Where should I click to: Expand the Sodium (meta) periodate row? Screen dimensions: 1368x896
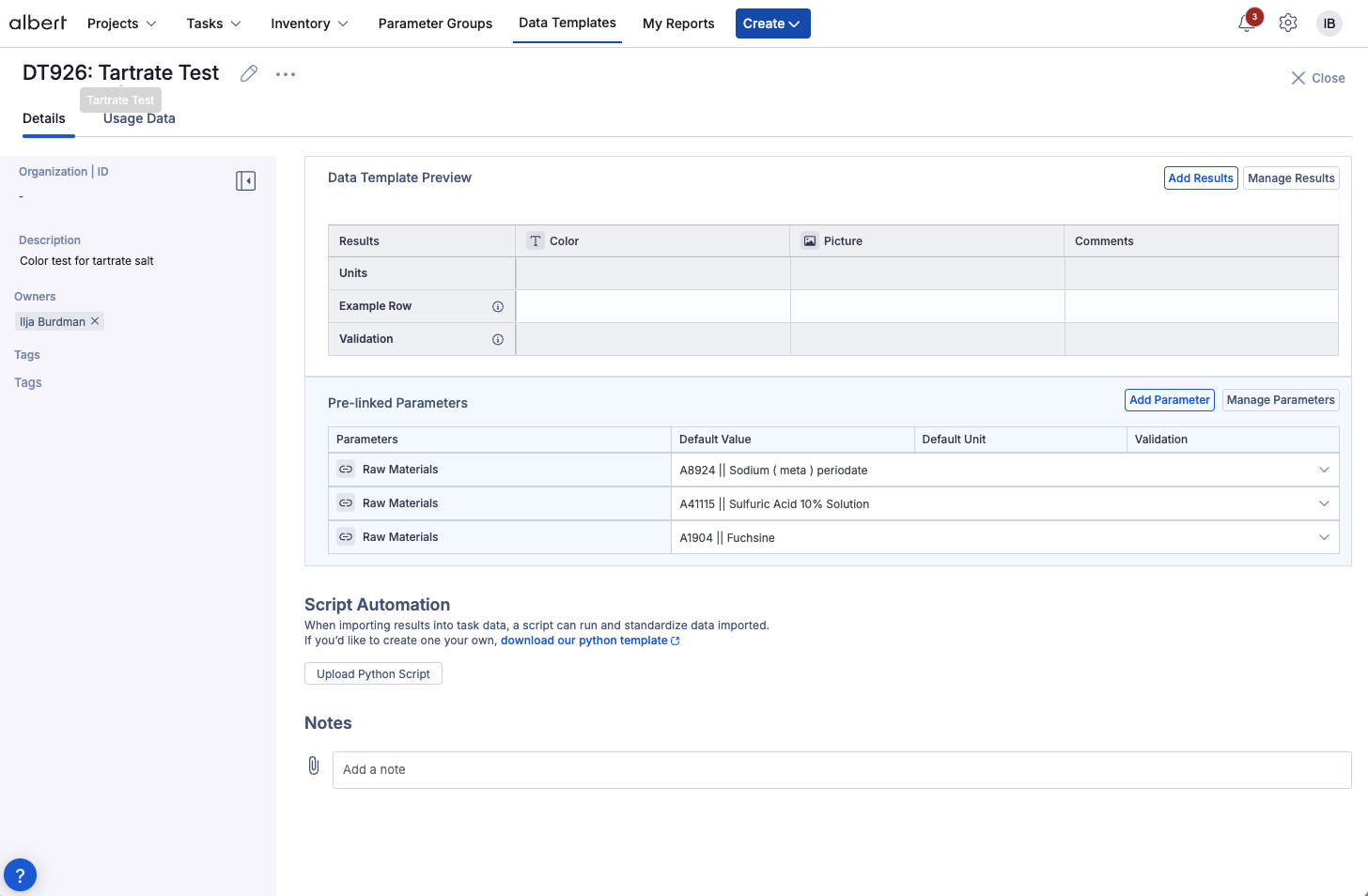[x=1324, y=470]
